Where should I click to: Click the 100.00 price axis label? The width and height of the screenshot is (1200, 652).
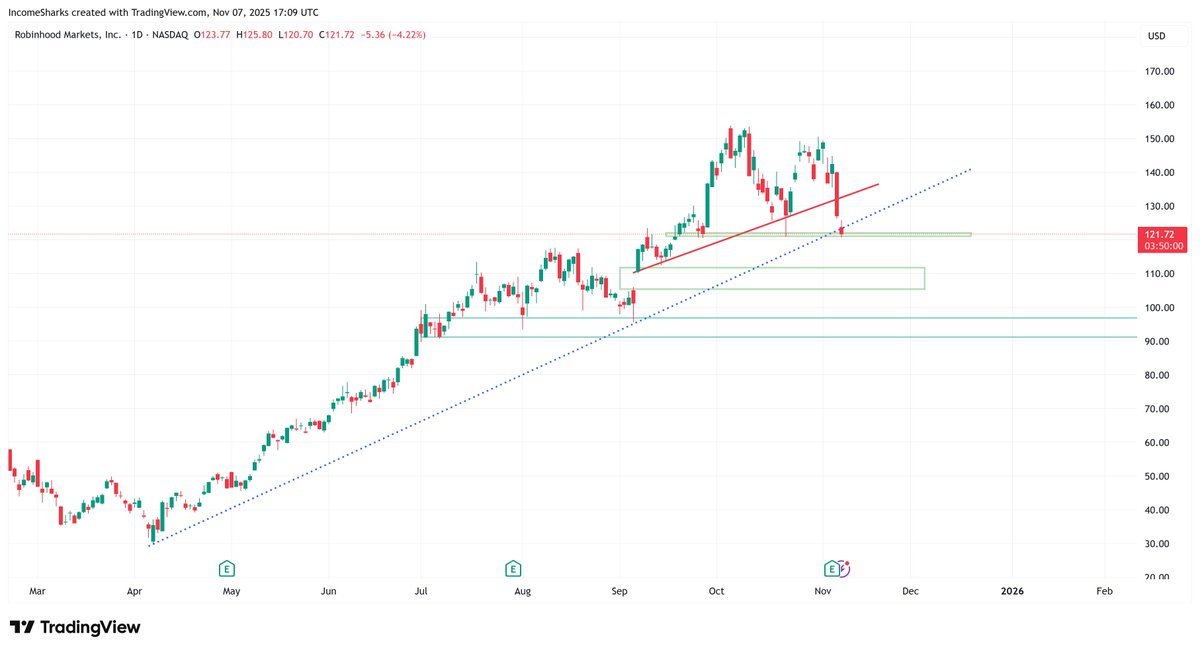point(1160,308)
